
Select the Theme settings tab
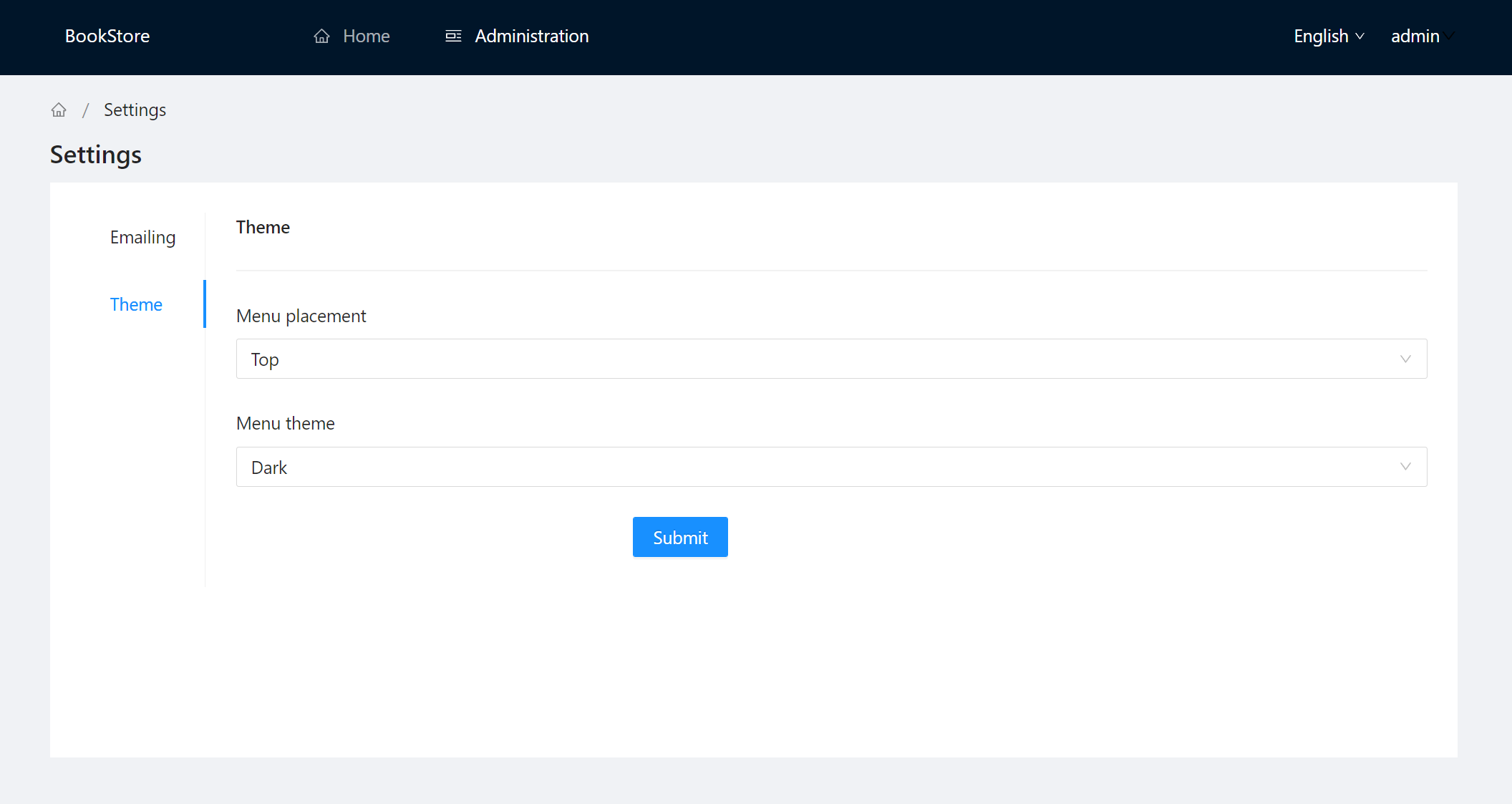click(x=136, y=304)
